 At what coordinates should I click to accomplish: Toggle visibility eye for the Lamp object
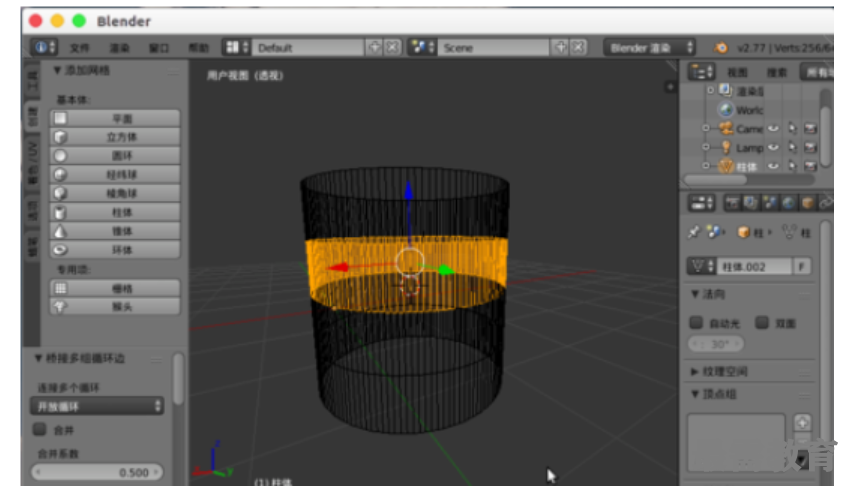coord(773,147)
